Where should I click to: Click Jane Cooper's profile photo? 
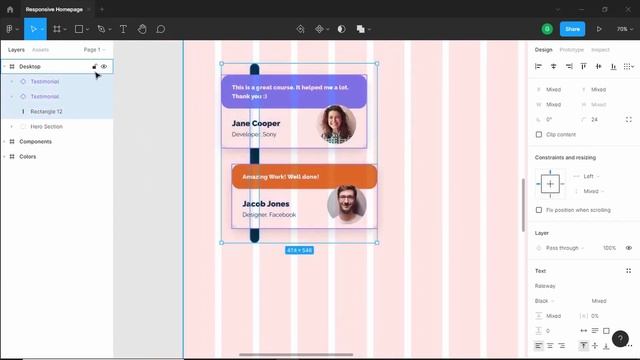click(336, 124)
